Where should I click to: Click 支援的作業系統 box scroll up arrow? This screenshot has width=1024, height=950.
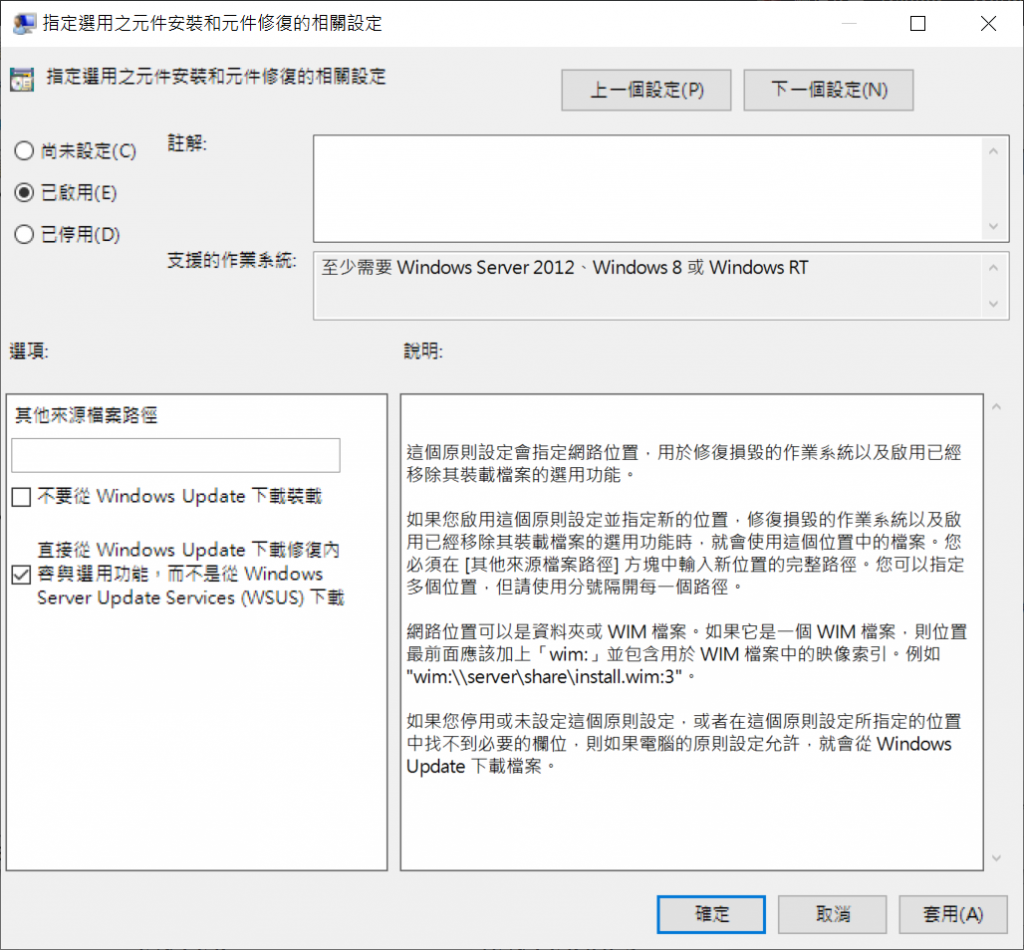993,268
